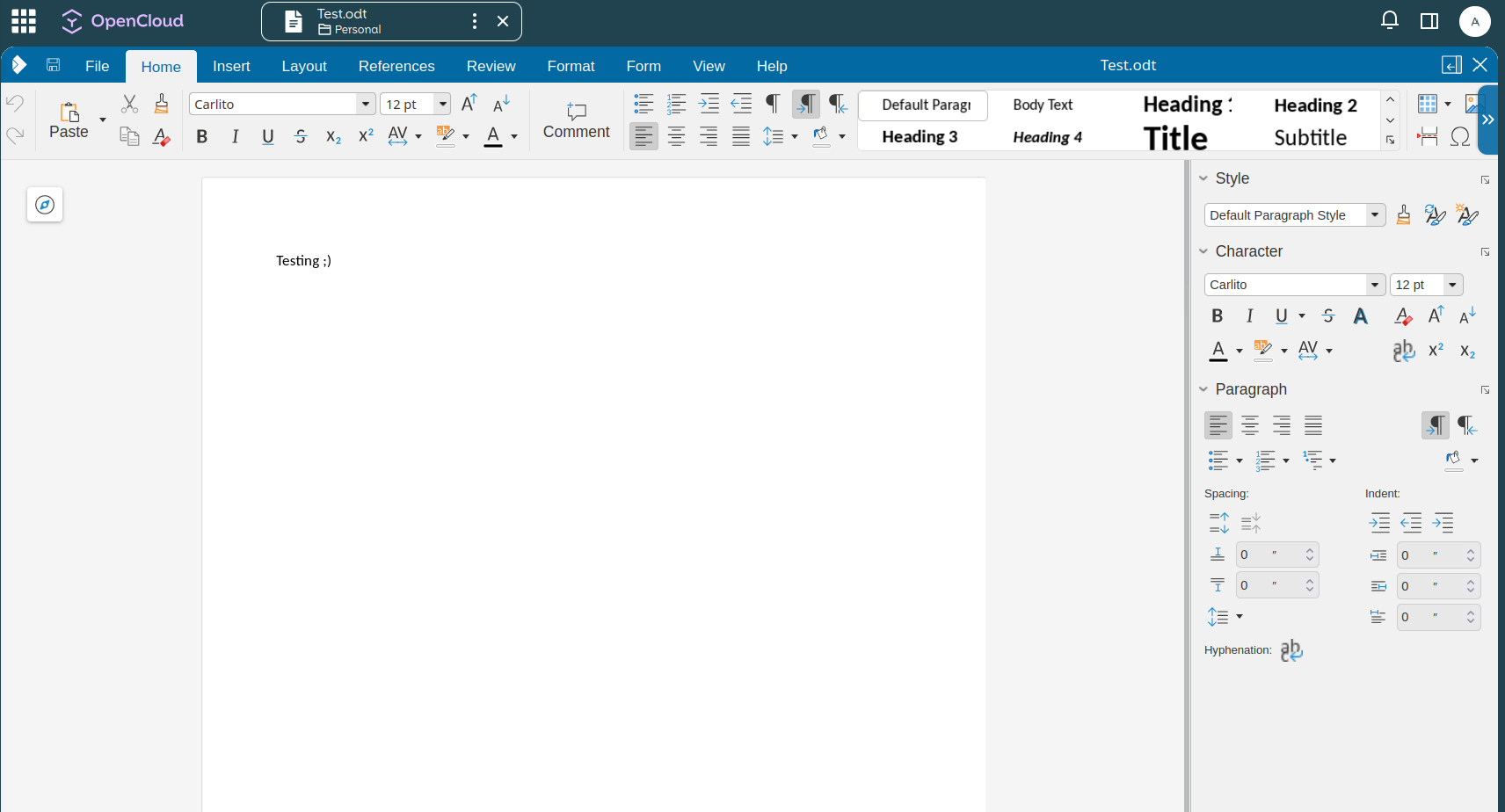Screen dimensions: 1505x812
Task: Toggle italic in the ribbon
Action: tap(235, 136)
